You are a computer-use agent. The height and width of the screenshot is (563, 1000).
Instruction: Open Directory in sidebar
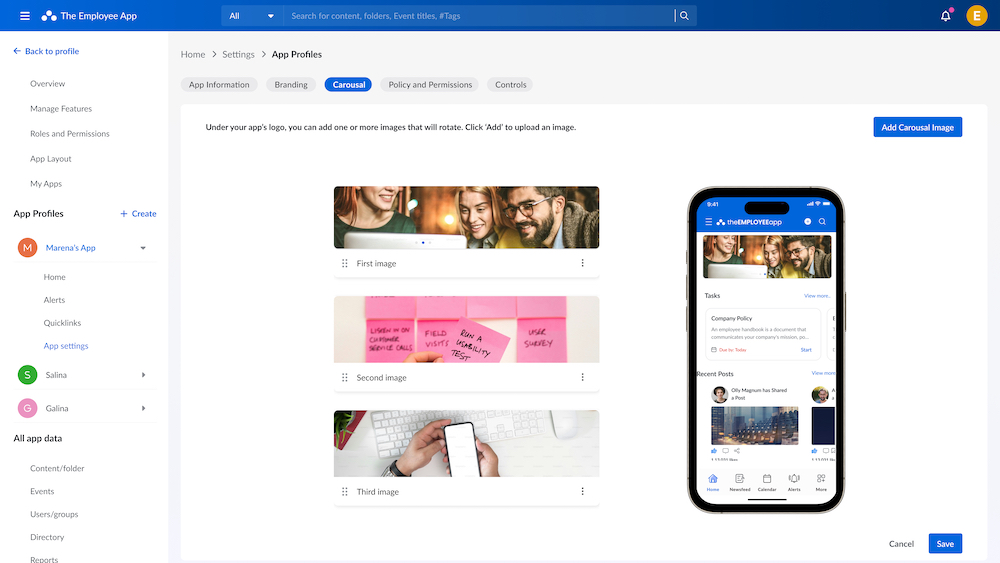pos(47,537)
